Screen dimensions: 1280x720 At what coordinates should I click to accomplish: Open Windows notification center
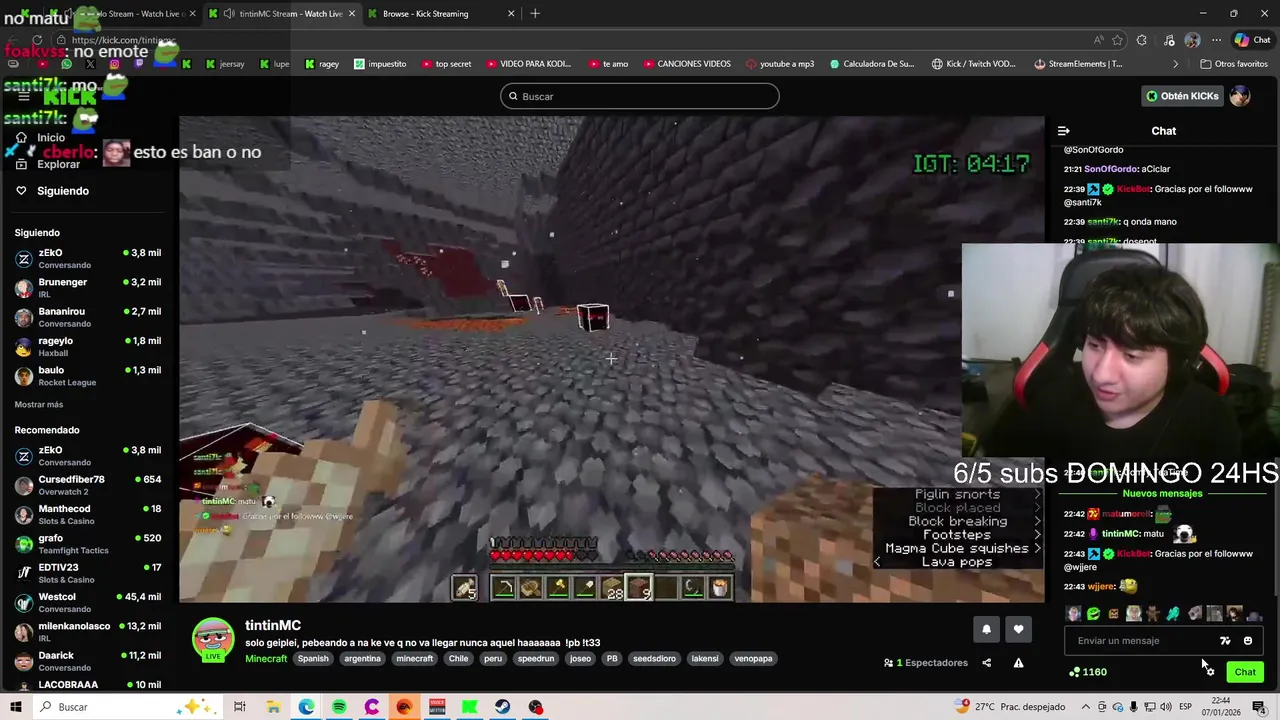(x=1258, y=707)
